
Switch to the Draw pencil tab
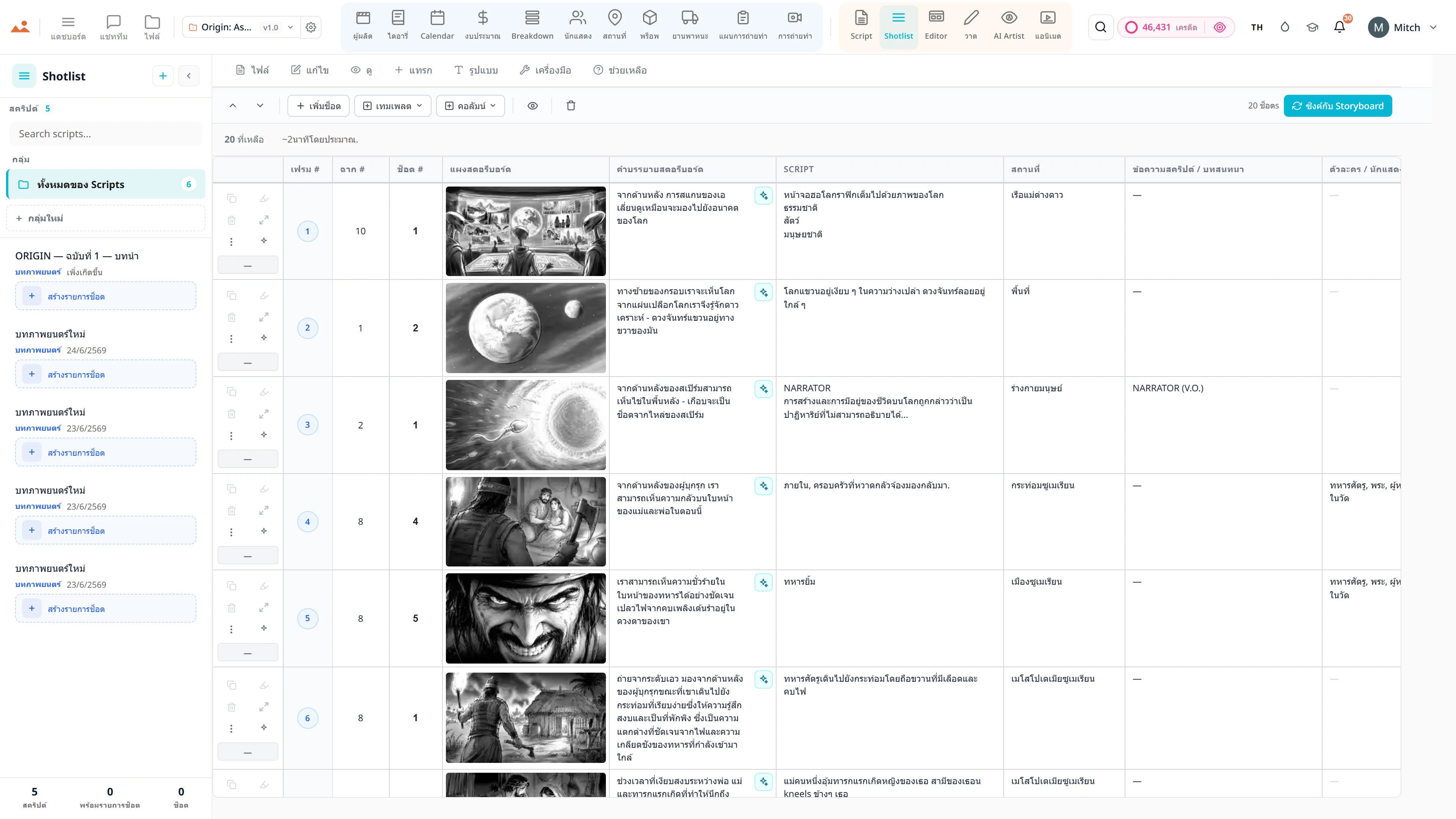(x=971, y=26)
